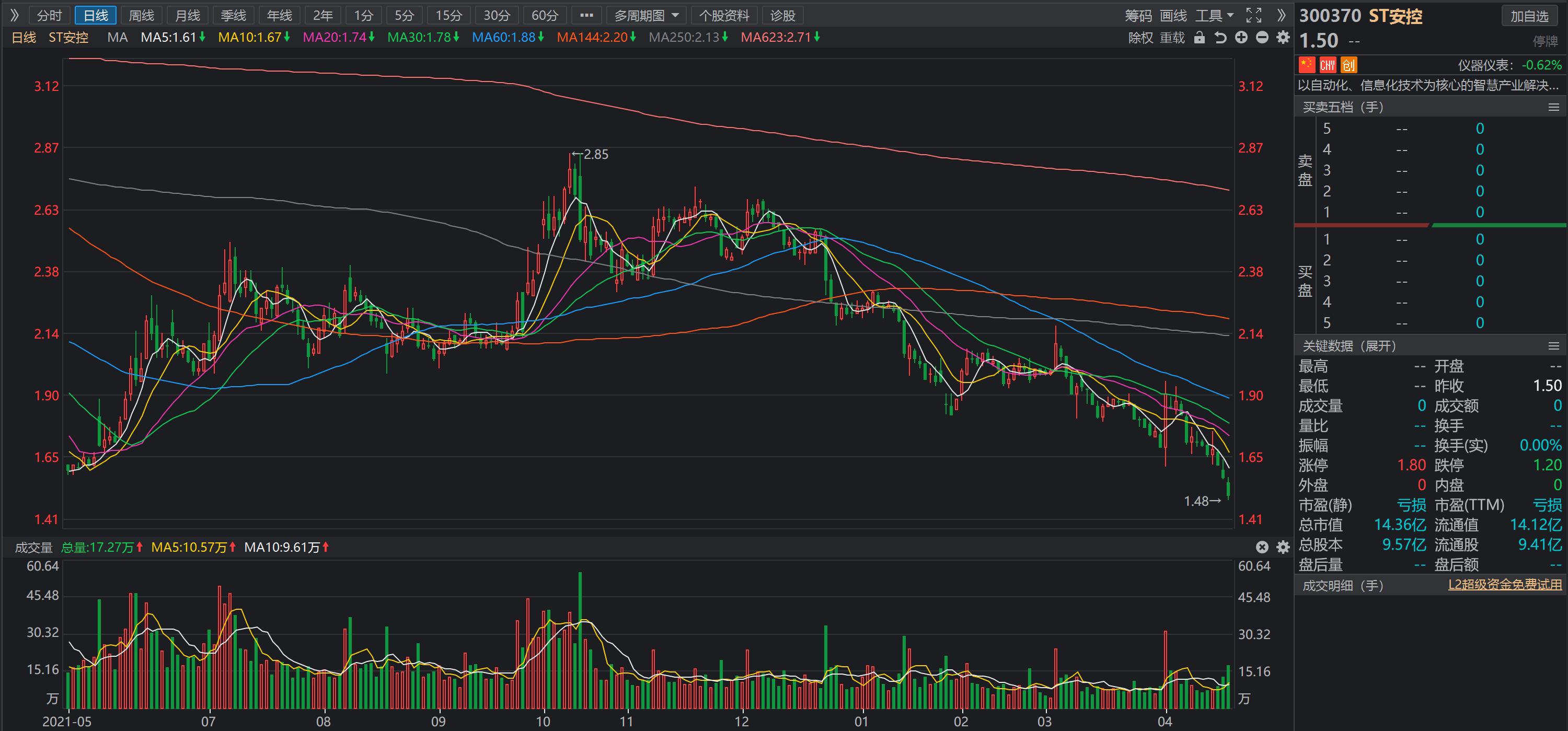The image size is (1568, 731).
Task: Open 买卖五档 panel menu icon
Action: pos(1553,107)
